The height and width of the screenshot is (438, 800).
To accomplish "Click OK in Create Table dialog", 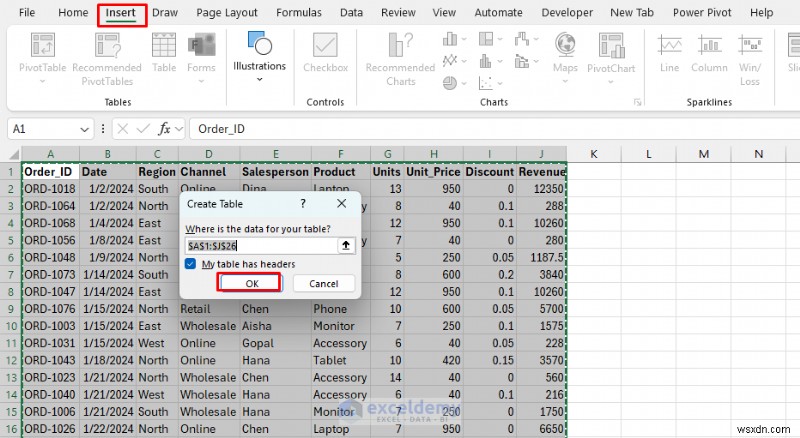I will click(x=252, y=283).
